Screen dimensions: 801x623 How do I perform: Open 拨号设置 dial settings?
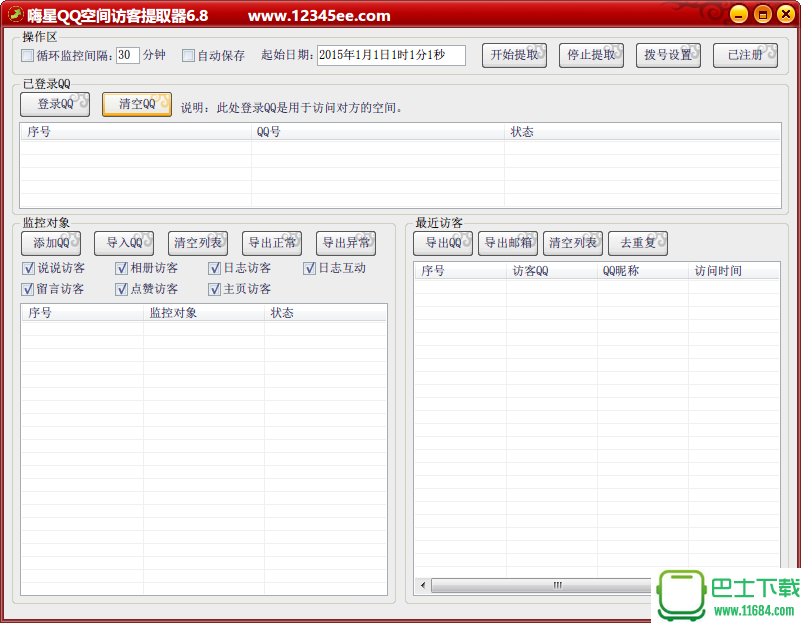coord(668,55)
